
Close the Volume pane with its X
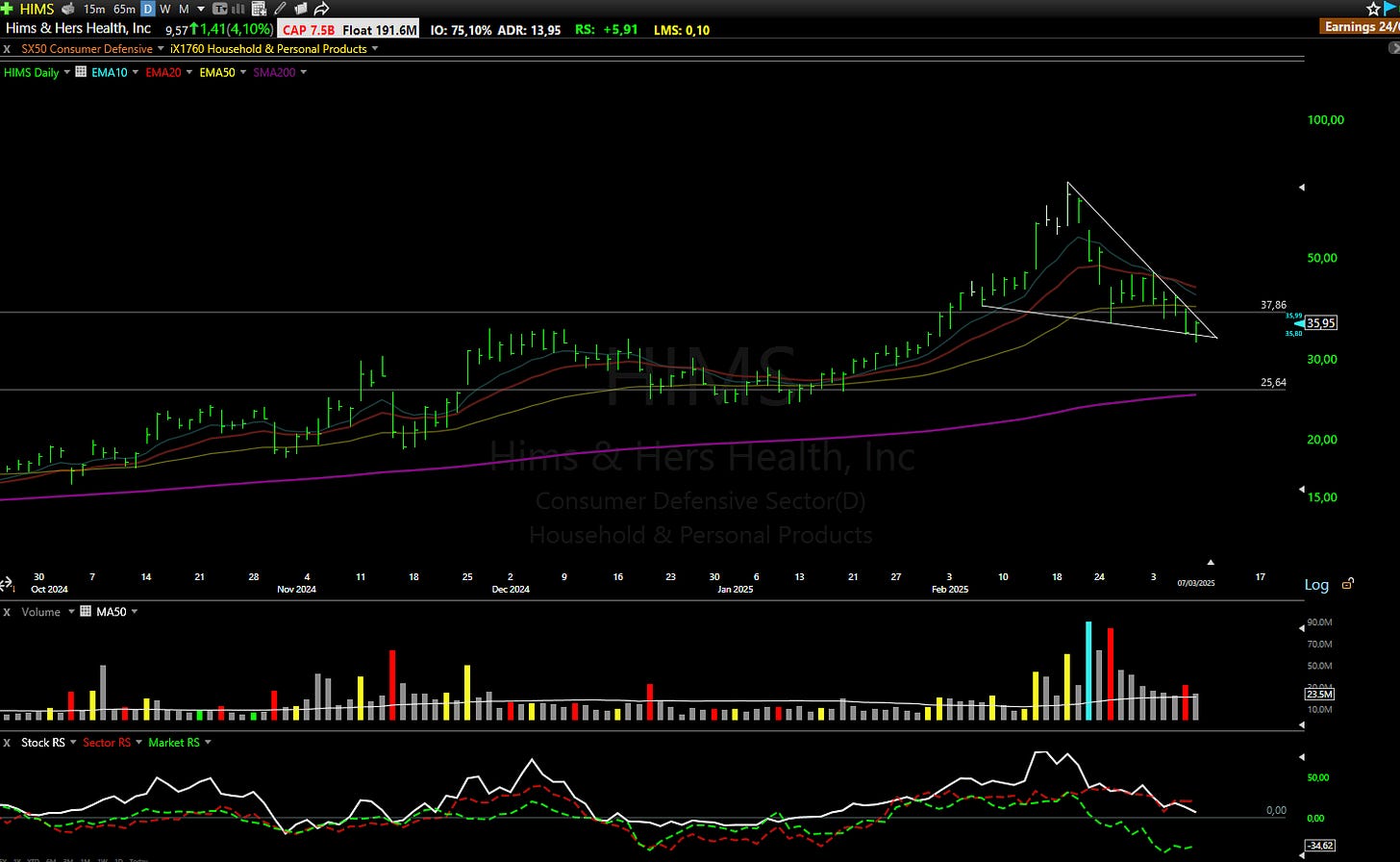(x=7, y=612)
